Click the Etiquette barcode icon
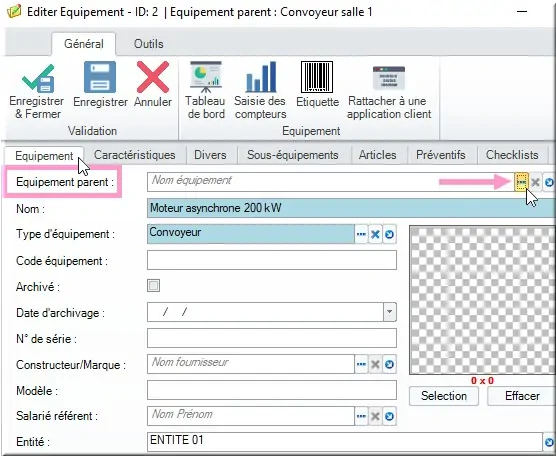This screenshot has width=556, height=456. 317,77
